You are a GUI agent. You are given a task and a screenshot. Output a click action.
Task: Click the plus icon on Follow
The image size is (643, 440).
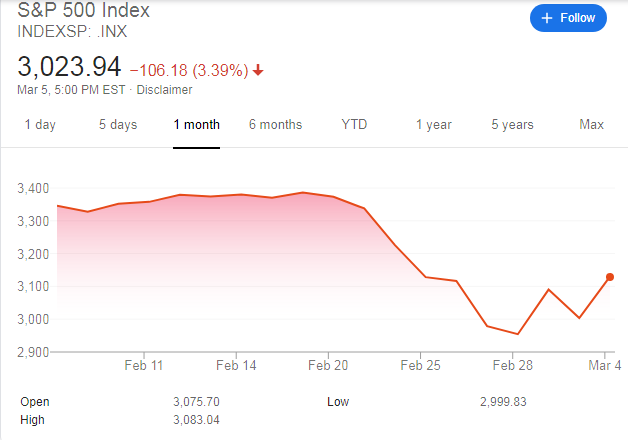(547, 18)
